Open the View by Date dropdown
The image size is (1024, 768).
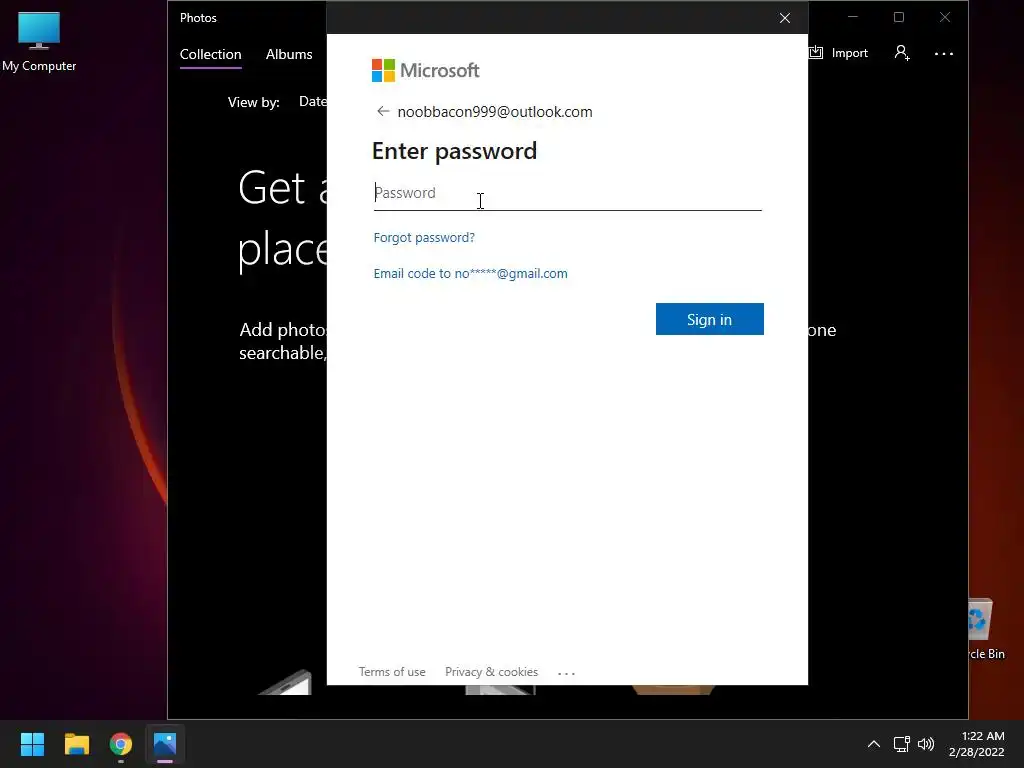coord(312,101)
